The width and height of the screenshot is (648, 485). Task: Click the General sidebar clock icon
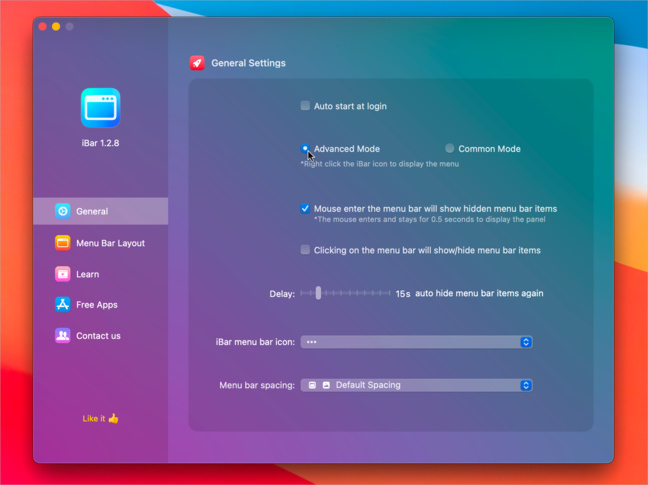[x=62, y=211]
